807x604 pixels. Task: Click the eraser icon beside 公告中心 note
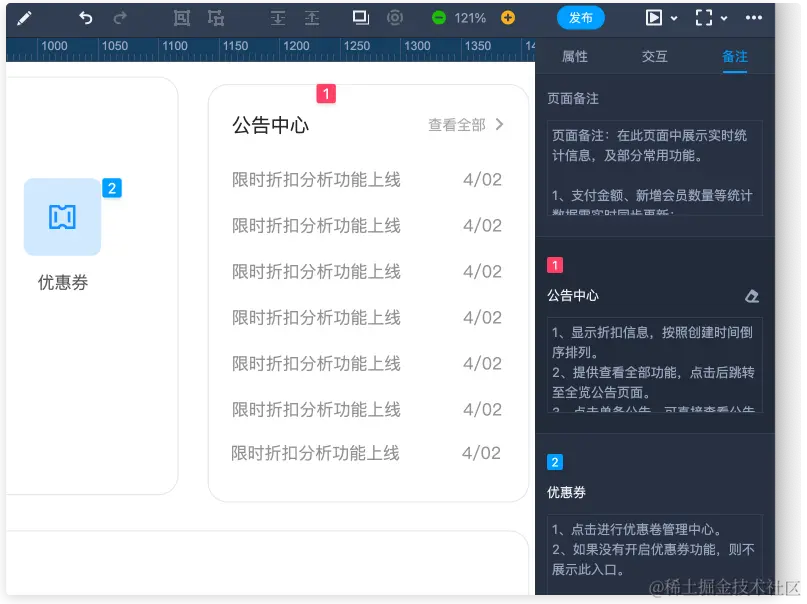752,296
